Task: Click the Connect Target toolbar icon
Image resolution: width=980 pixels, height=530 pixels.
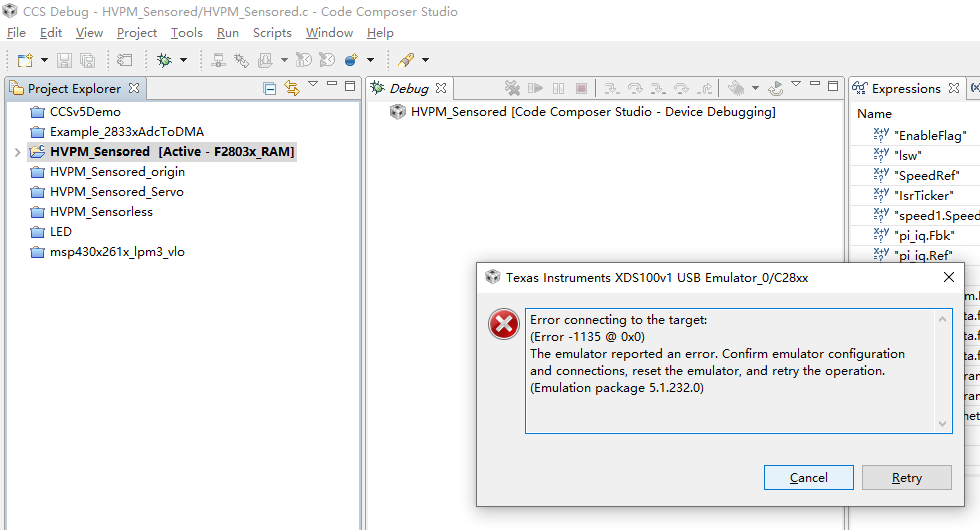Action: [x=218, y=60]
